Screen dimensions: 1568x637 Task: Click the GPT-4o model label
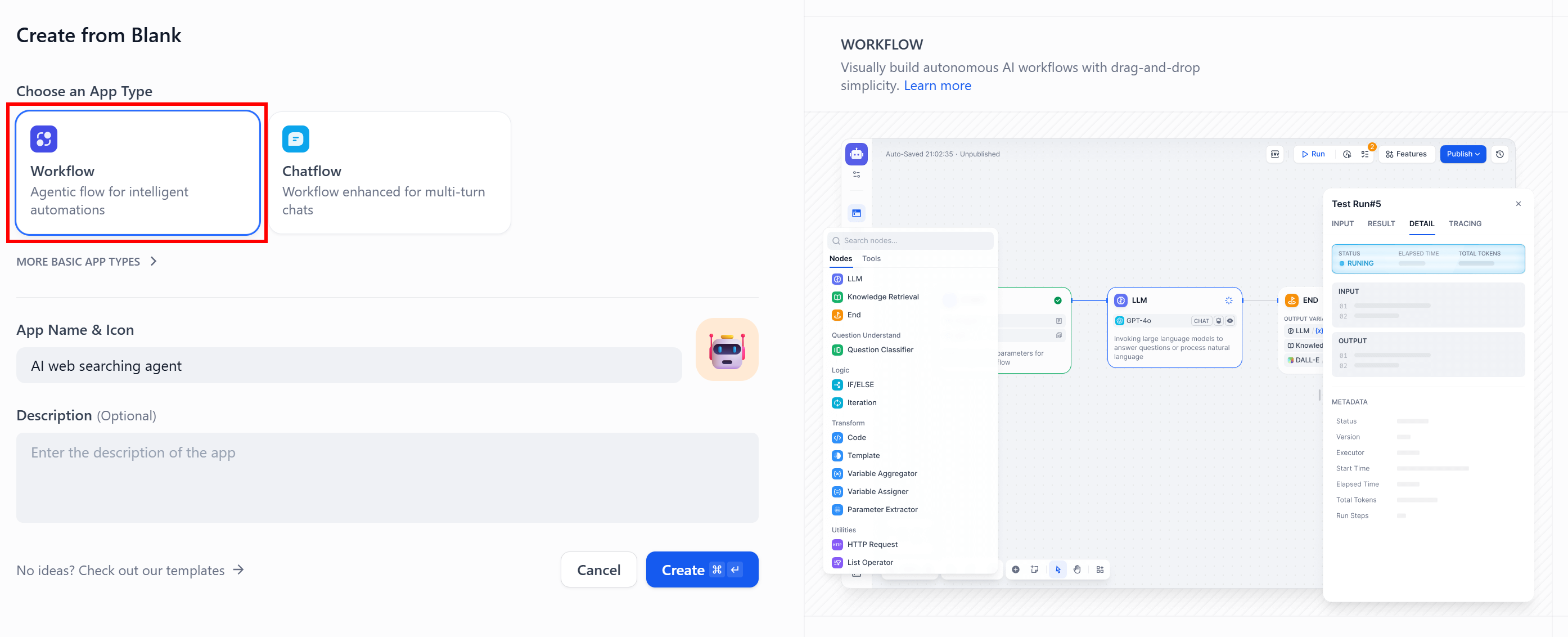(1138, 321)
